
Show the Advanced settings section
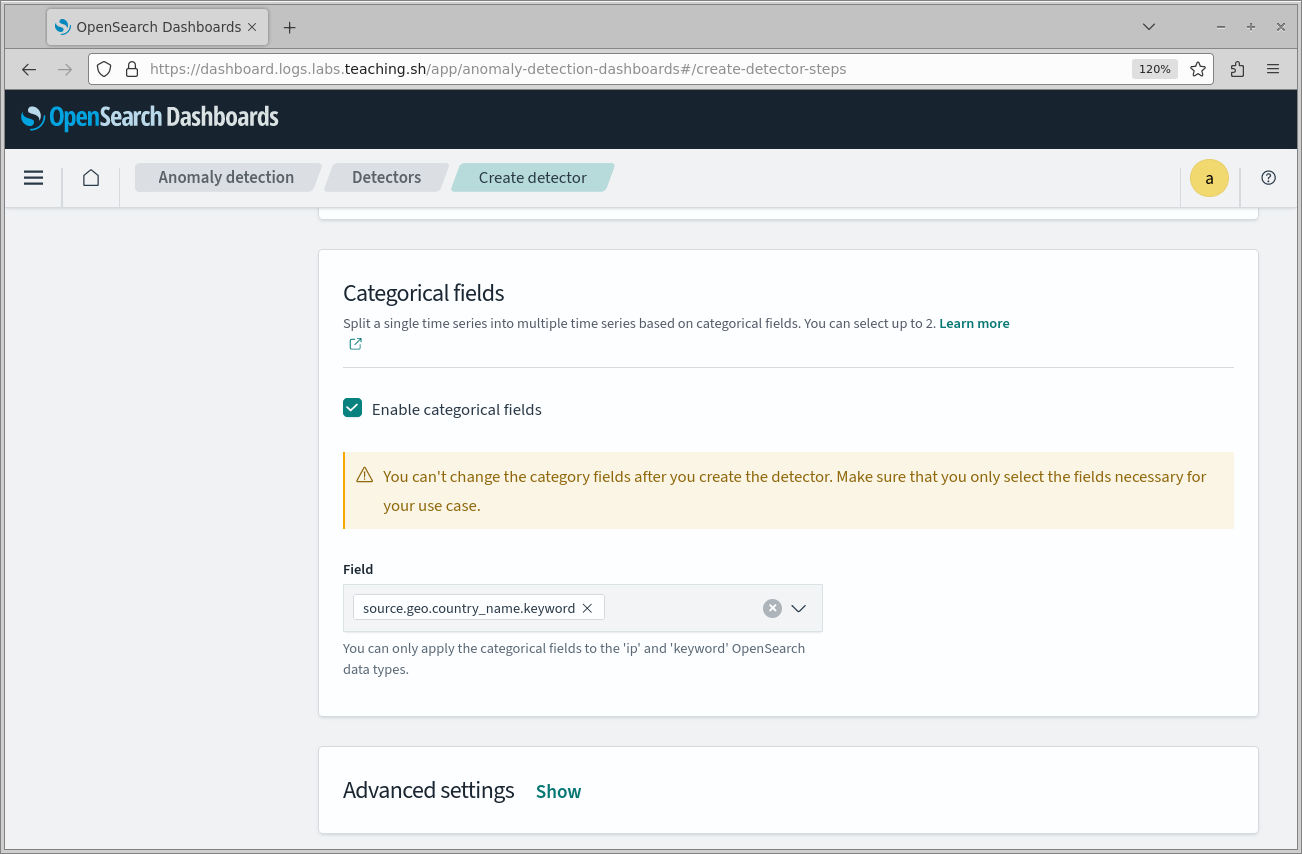click(x=558, y=792)
